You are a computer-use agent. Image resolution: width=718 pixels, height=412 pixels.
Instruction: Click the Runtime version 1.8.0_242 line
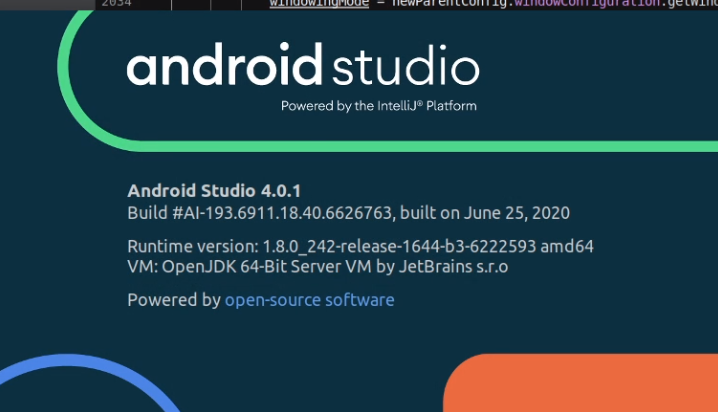point(360,246)
